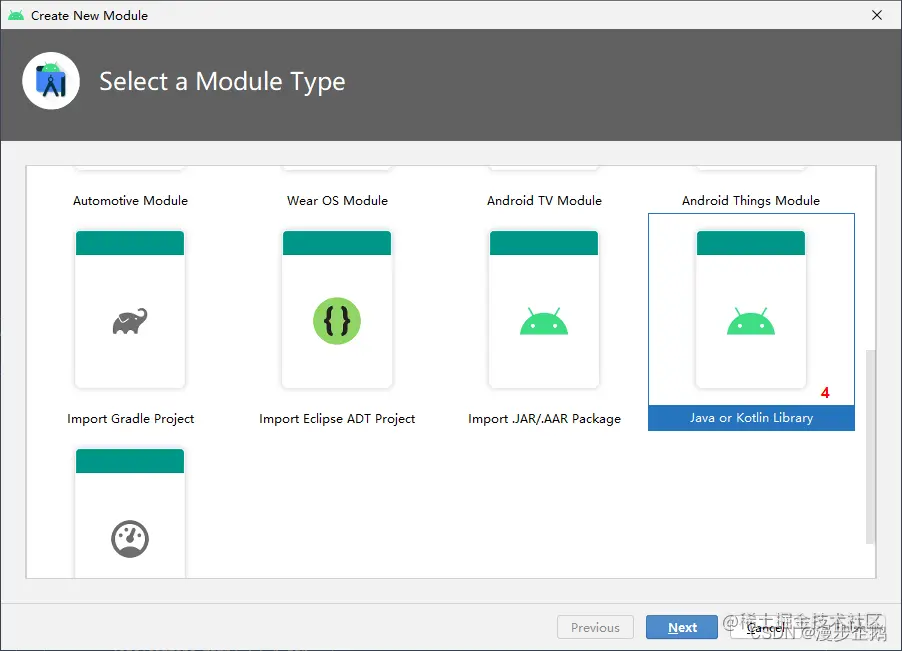Select the benchmark gauge module icon
Image resolution: width=902 pixels, height=651 pixels.
pyautogui.click(x=130, y=539)
